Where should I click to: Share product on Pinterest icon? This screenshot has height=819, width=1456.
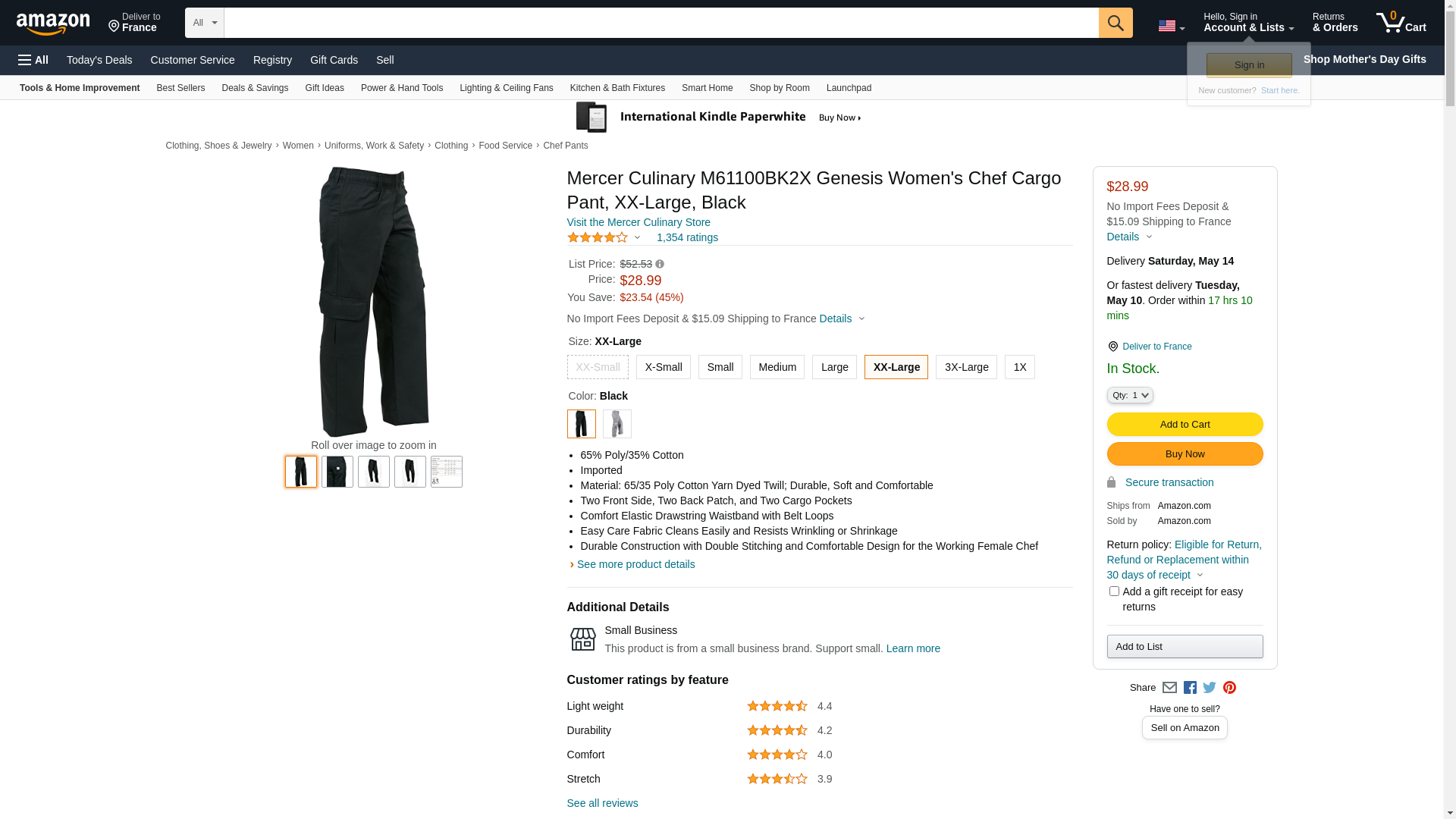point(1229,688)
